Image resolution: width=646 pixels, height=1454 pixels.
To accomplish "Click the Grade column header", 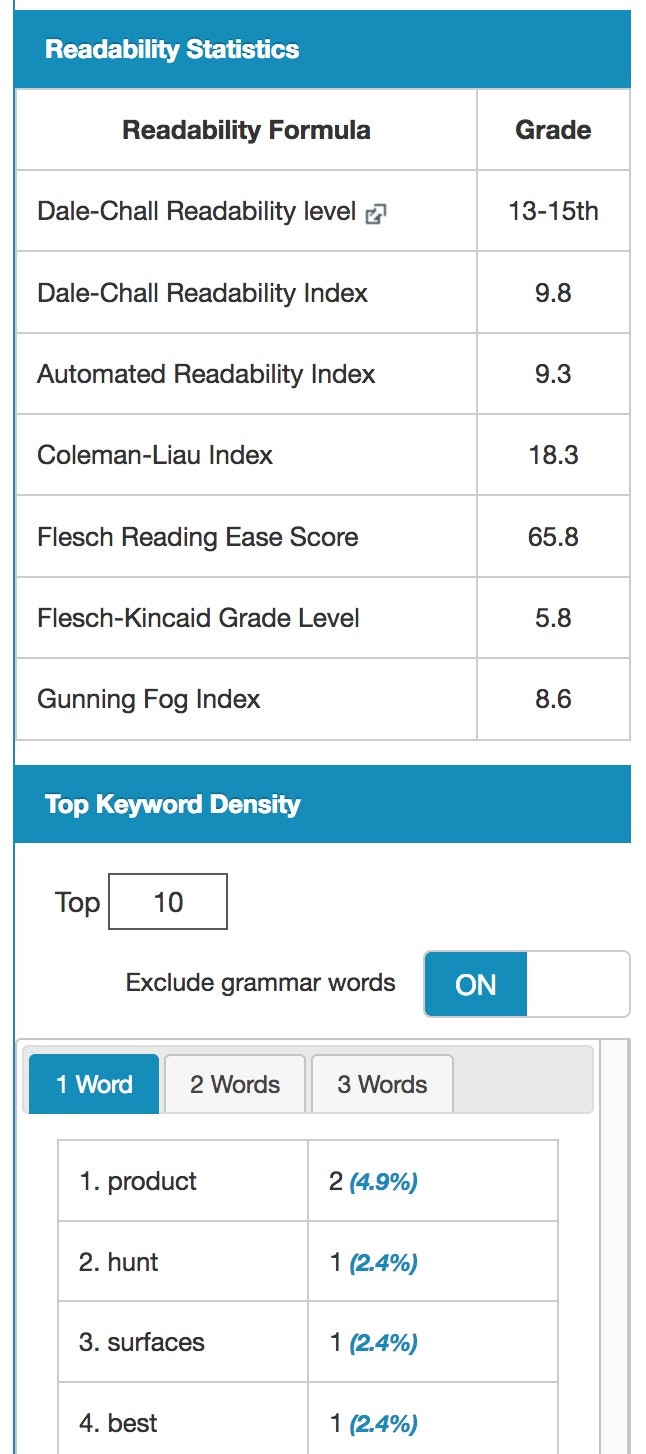I will (x=554, y=129).
